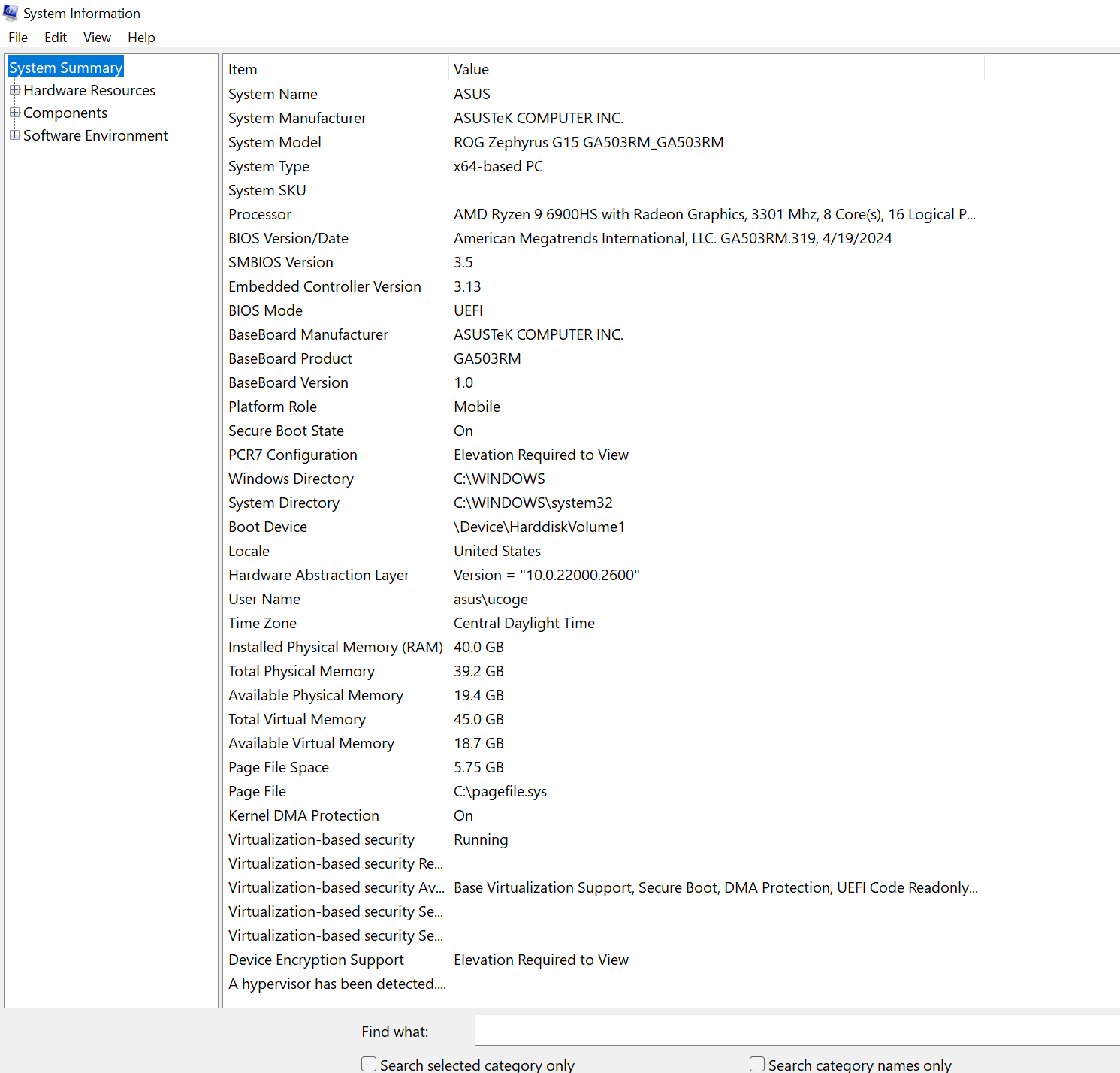This screenshot has height=1073, width=1120.
Task: Click the ROG Zephyrus G15 model value
Action: [589, 142]
